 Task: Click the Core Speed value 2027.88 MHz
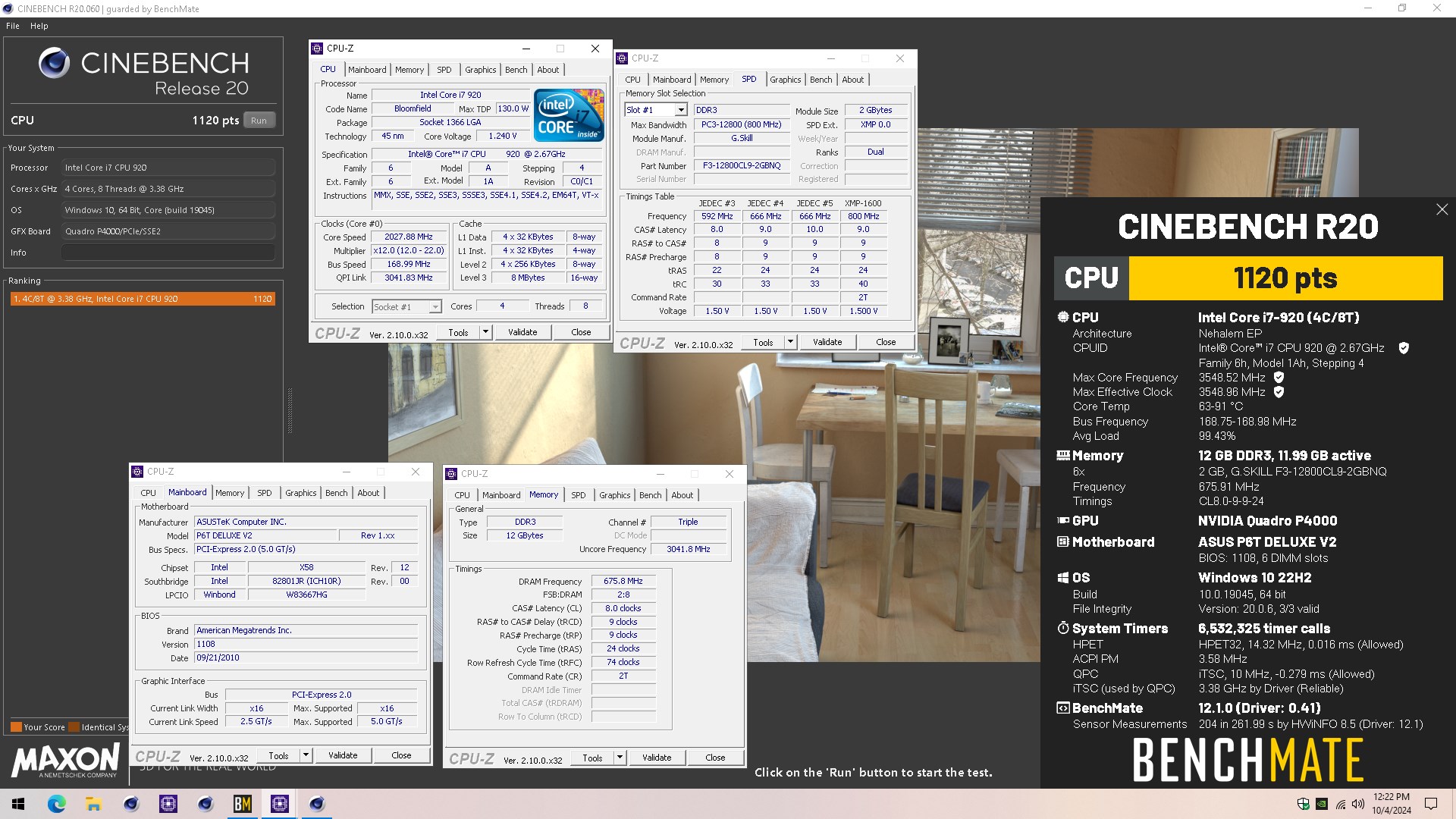coord(408,237)
